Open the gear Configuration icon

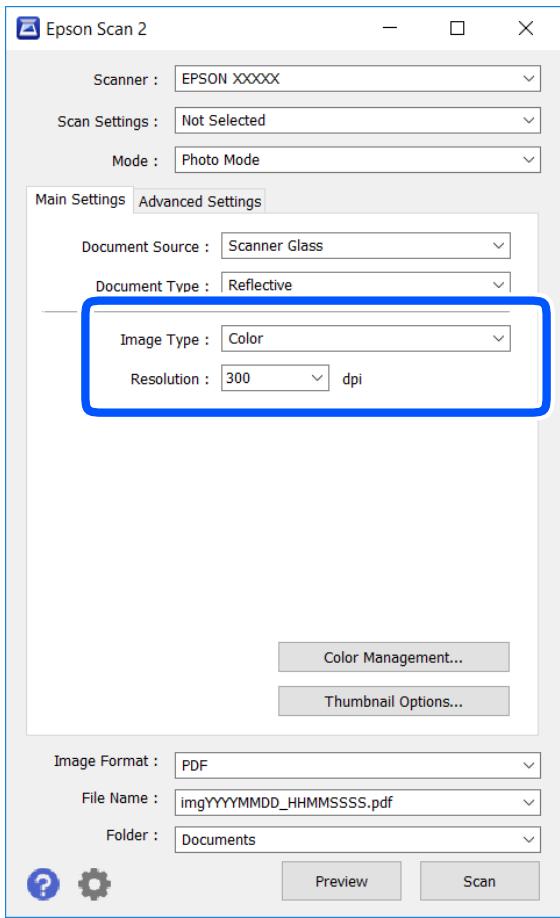94,883
